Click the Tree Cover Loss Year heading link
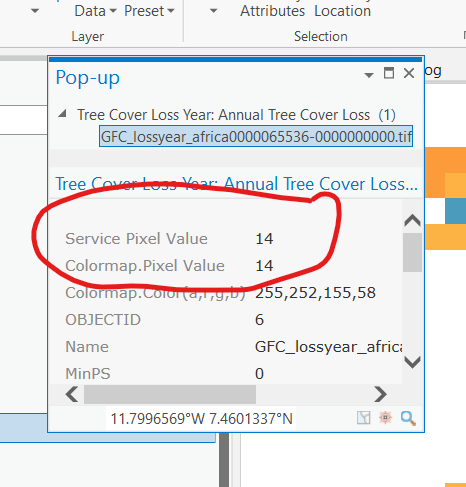 (236, 184)
